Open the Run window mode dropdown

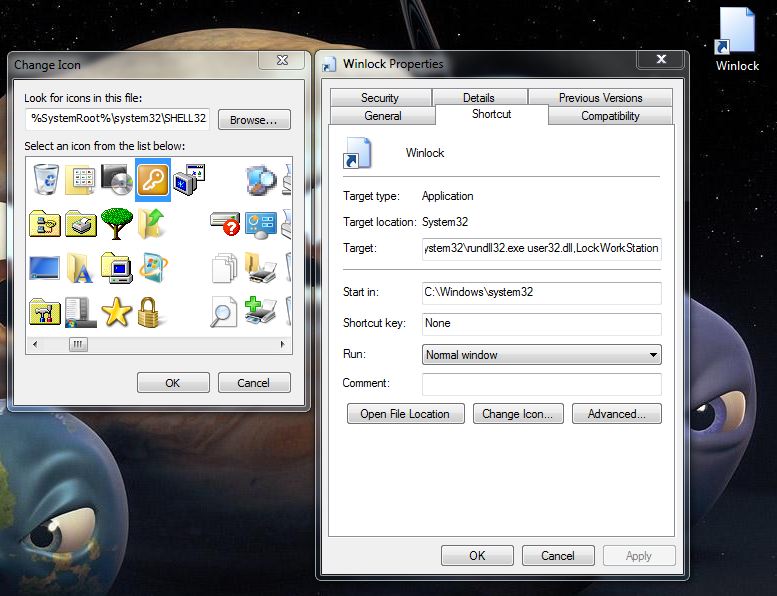coord(542,355)
